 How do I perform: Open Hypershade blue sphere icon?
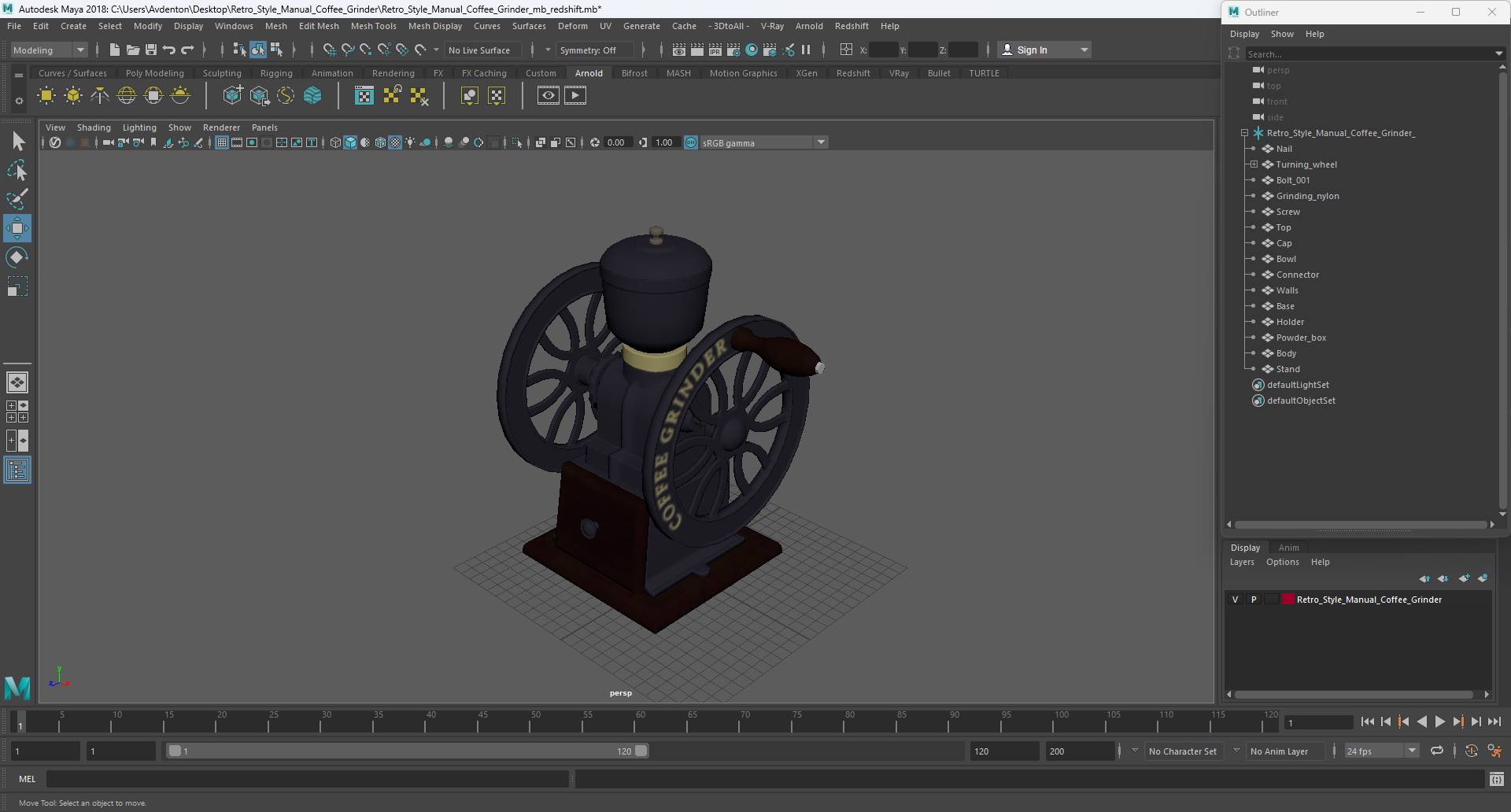click(752, 50)
